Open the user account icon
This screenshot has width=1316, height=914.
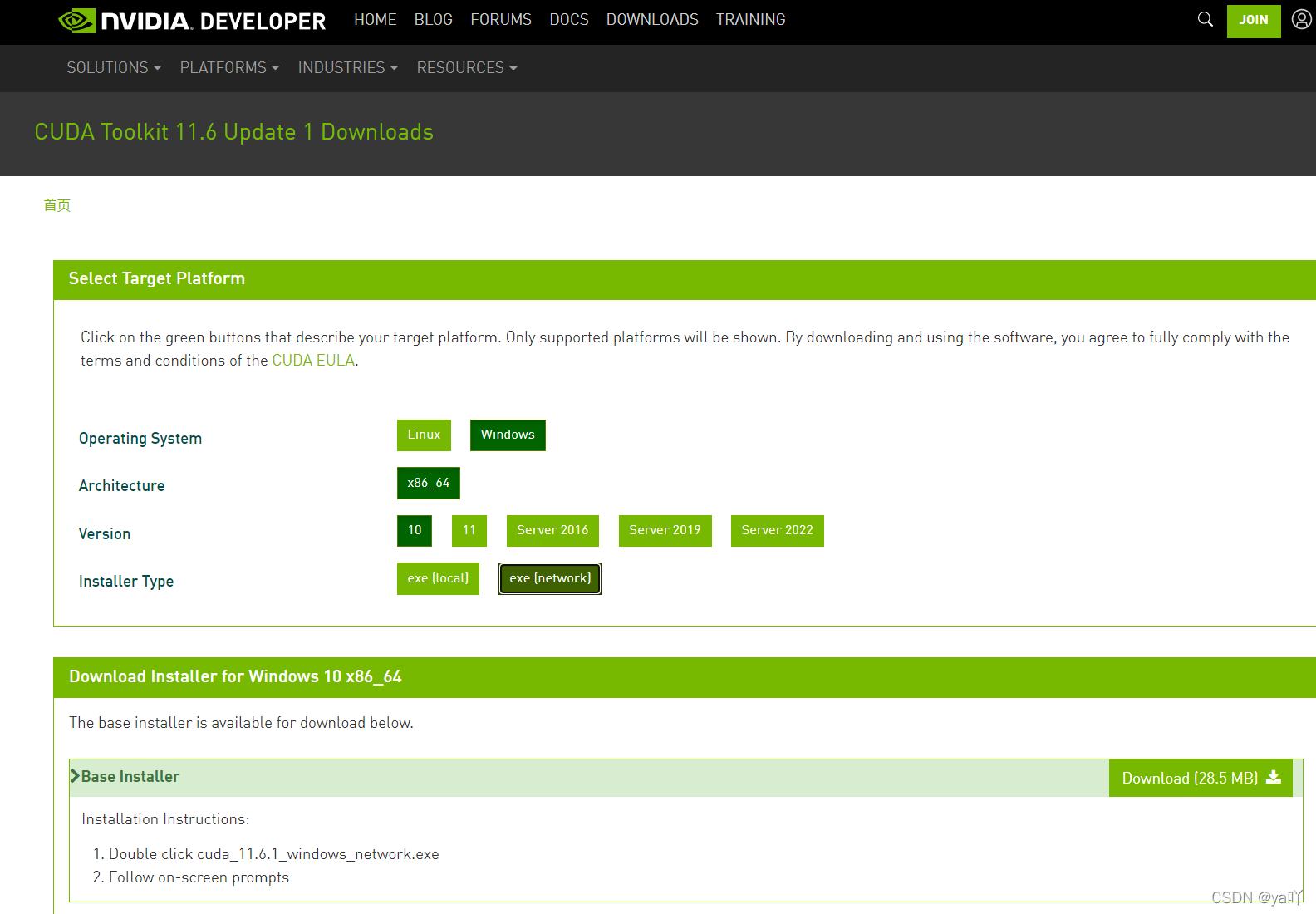(x=1302, y=19)
